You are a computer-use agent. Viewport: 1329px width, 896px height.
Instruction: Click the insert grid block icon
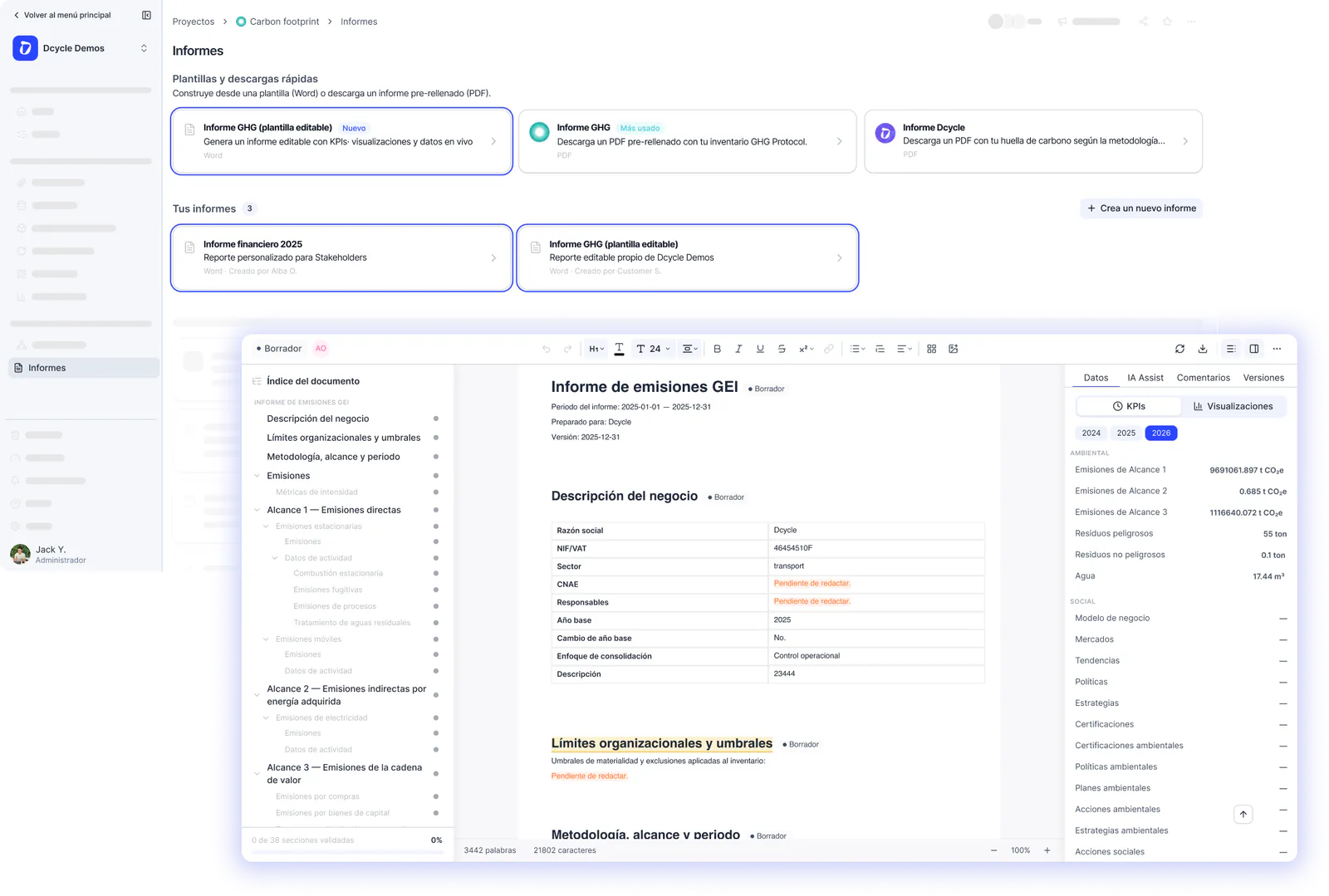point(931,349)
